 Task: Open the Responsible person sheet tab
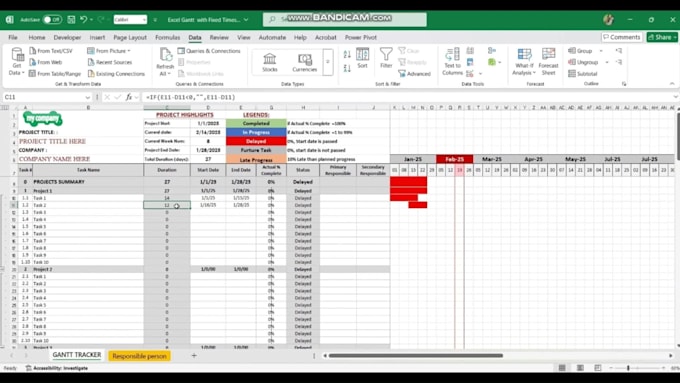point(139,356)
